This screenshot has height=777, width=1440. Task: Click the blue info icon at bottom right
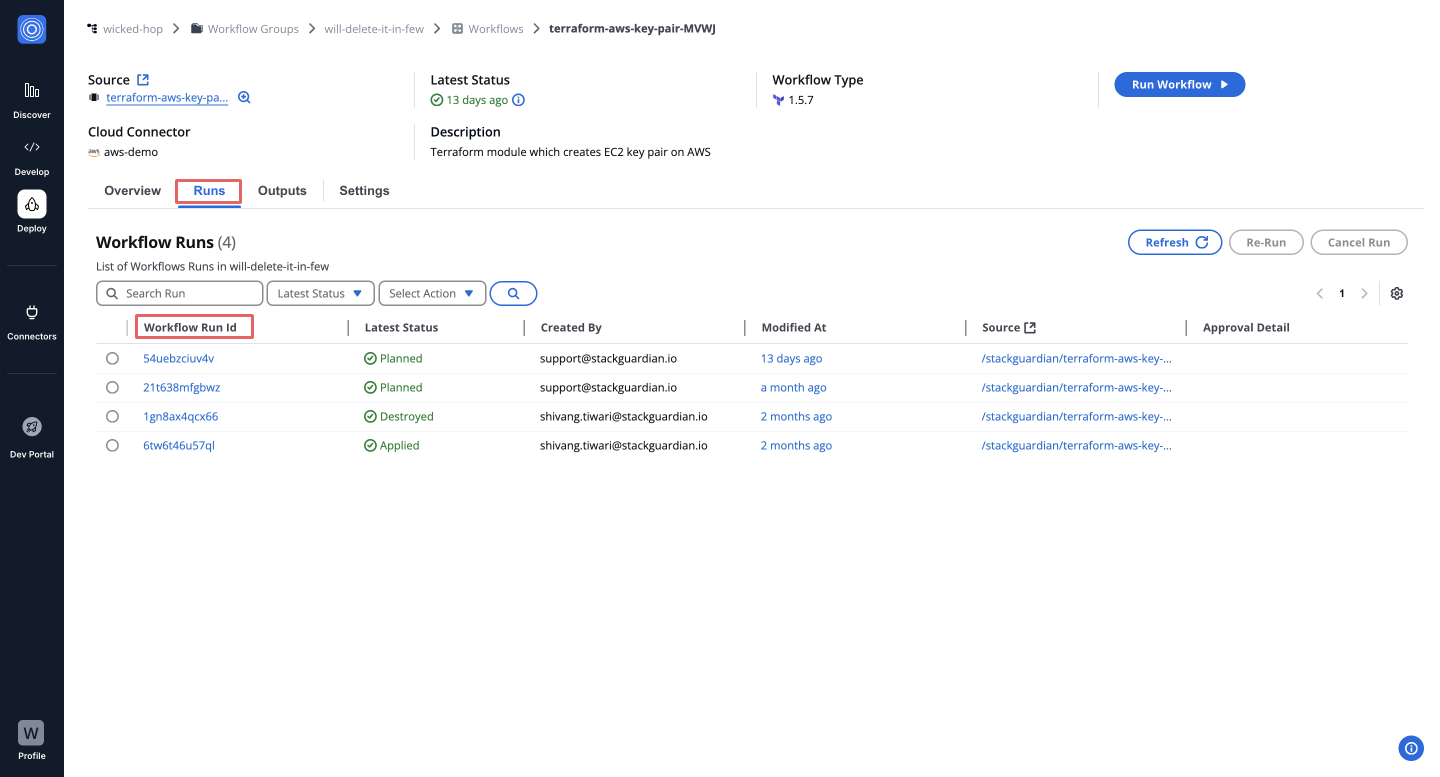pyautogui.click(x=1411, y=748)
